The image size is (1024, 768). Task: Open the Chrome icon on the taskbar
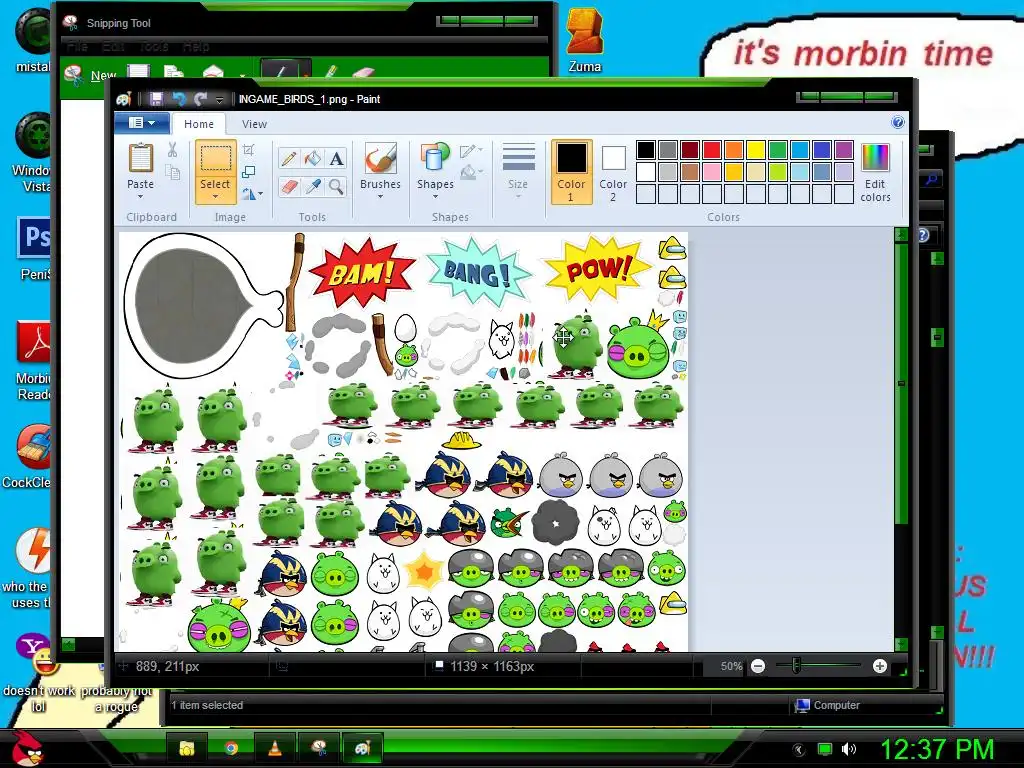point(231,748)
